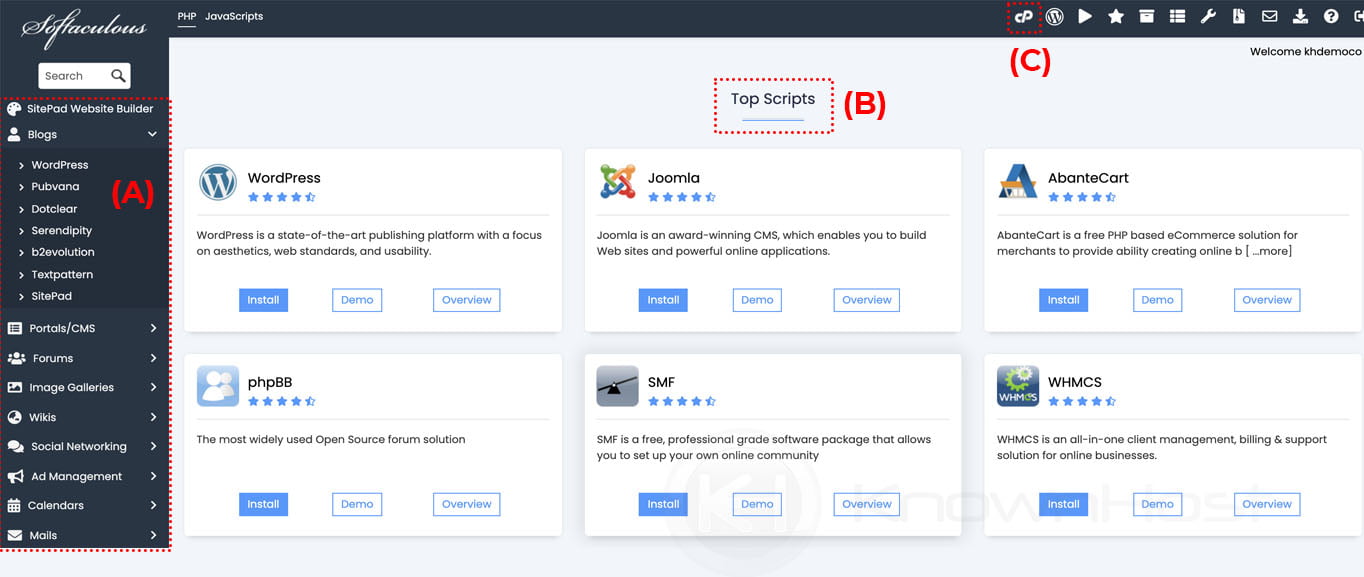The height and width of the screenshot is (577, 1364).
Task: Click the play (demos) icon in toolbar
Action: coord(1085,17)
